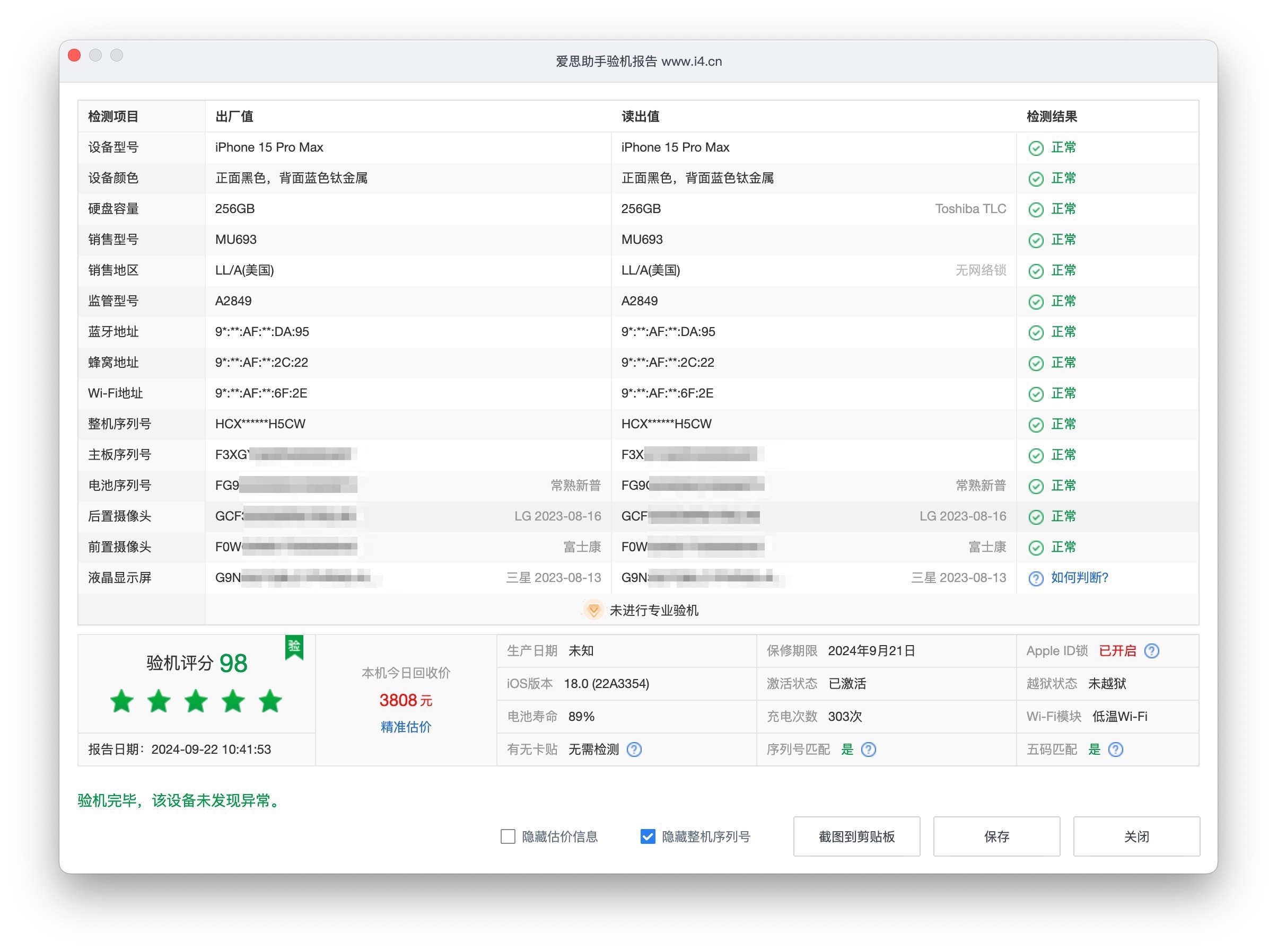This screenshot has height=952, width=1277.
Task: Click the green check icon for 电池序列号
Action: click(x=1036, y=486)
